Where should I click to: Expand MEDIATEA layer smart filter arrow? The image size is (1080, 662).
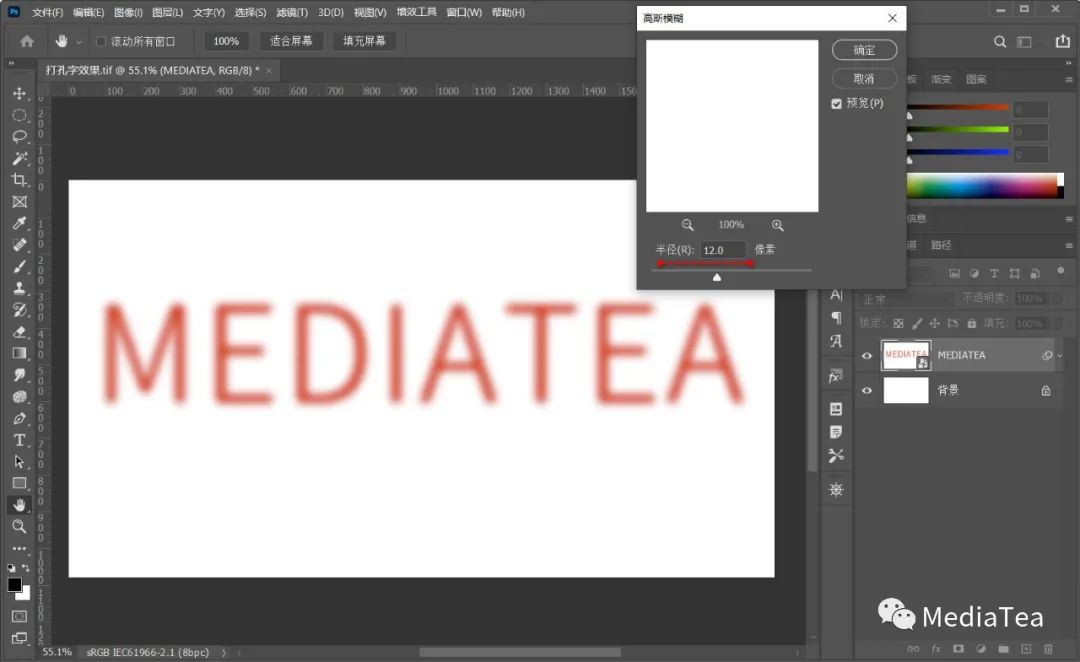click(1060, 355)
